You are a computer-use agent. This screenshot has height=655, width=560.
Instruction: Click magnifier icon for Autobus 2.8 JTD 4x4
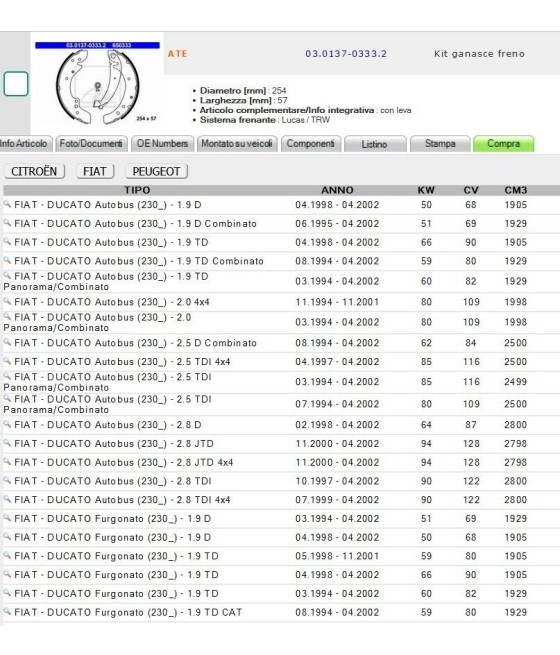pyautogui.click(x=7, y=462)
